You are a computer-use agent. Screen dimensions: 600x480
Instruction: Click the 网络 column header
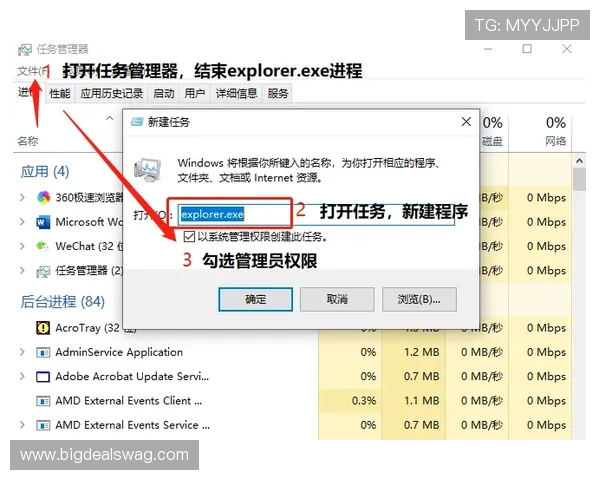click(556, 141)
